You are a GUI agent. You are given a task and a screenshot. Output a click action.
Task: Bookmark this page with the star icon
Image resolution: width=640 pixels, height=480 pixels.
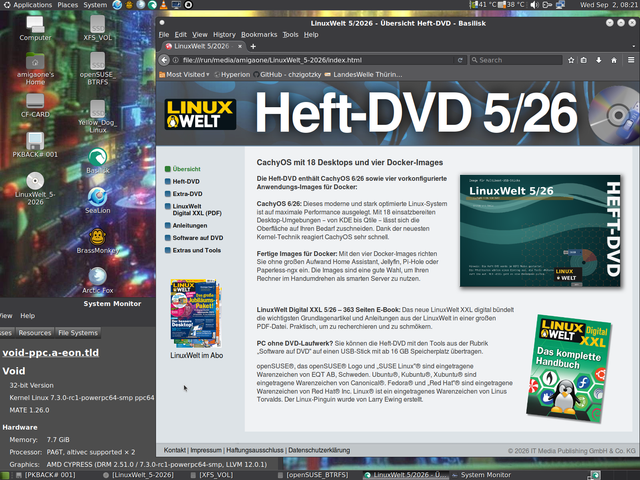[x=571, y=60]
